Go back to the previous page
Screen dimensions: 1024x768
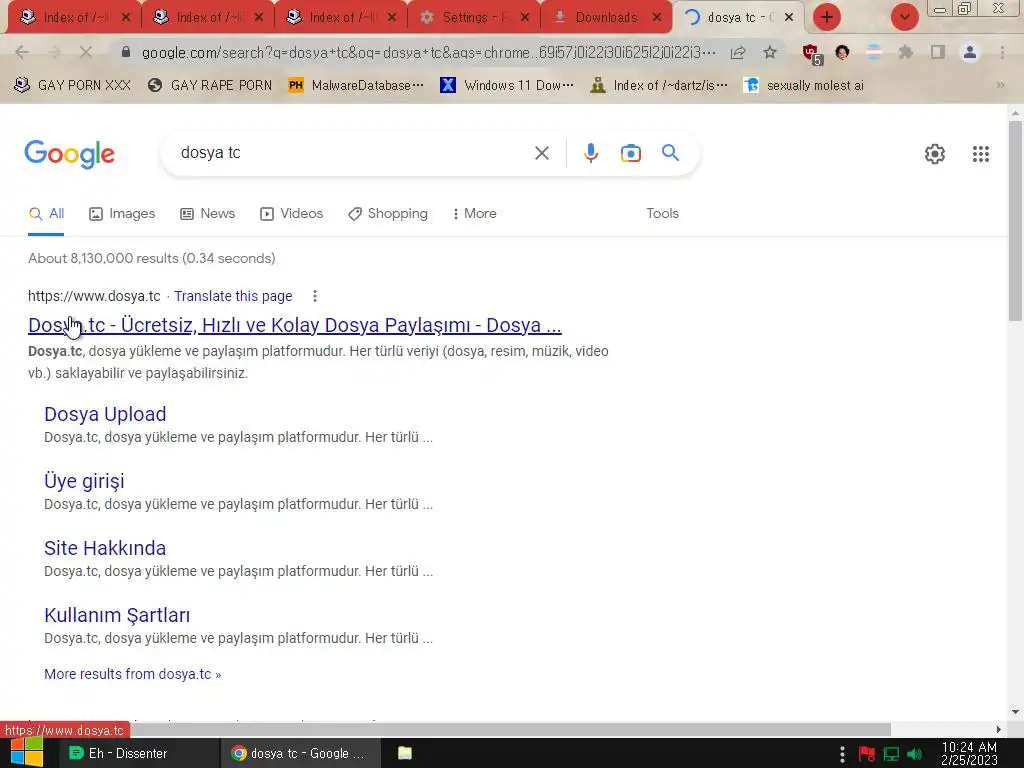(x=22, y=52)
